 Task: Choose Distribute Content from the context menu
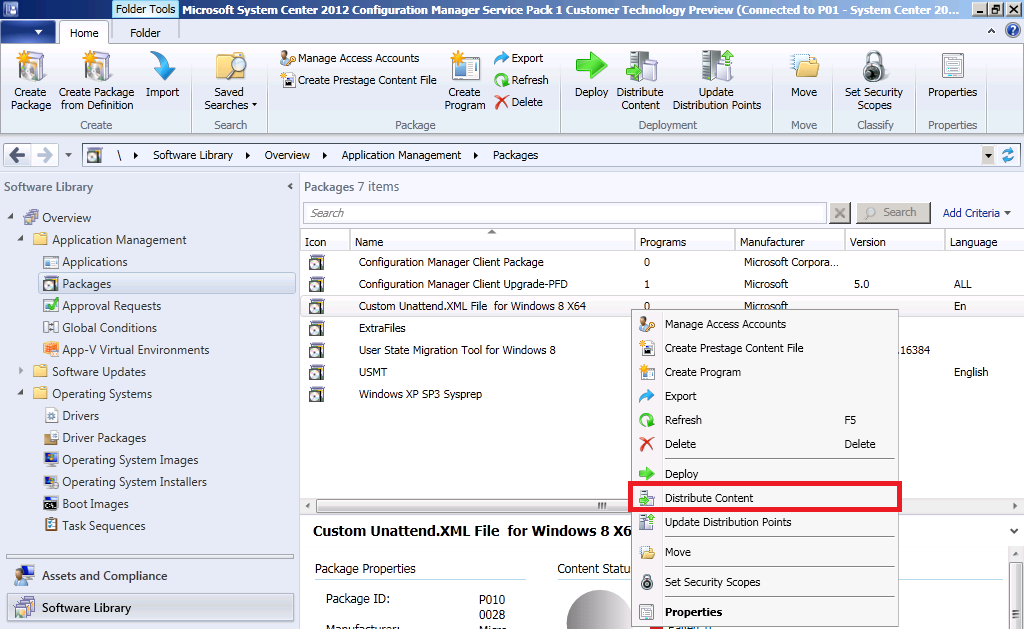[x=765, y=498]
